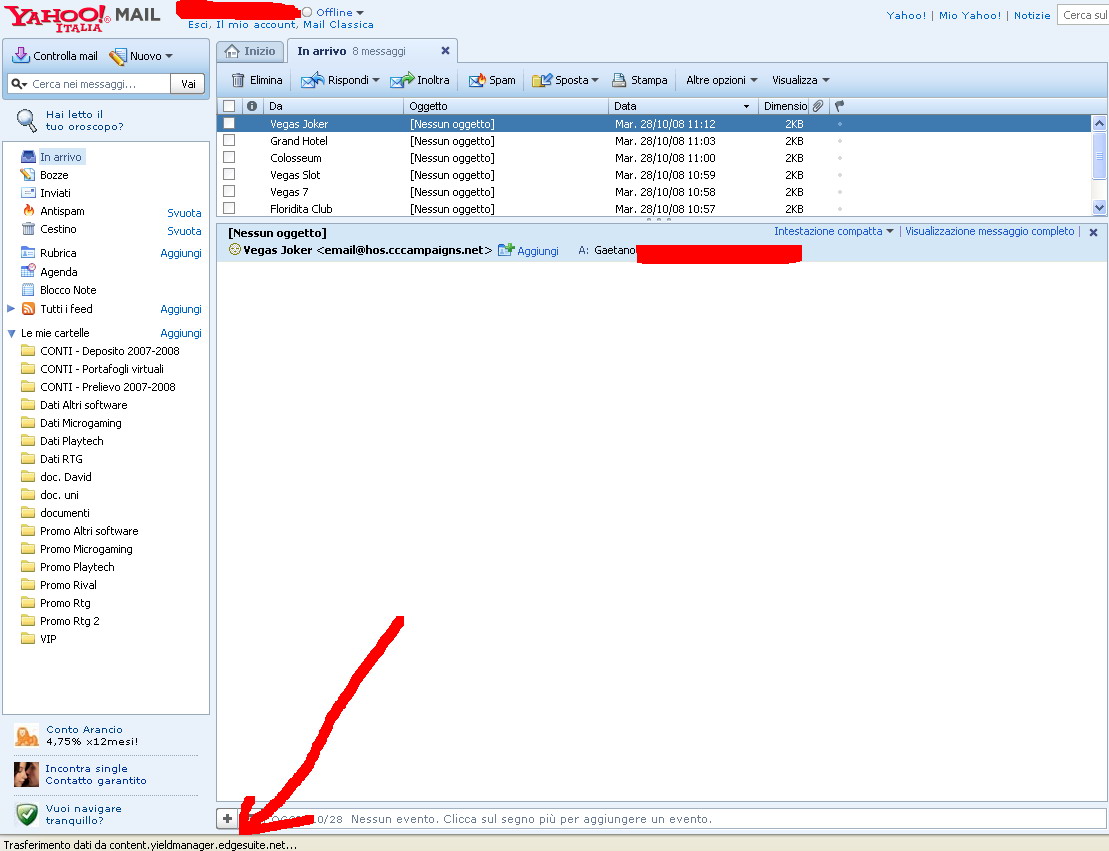The height and width of the screenshot is (851, 1109).
Task: Collapse the Le mie cartelle section
Action: click(11, 333)
